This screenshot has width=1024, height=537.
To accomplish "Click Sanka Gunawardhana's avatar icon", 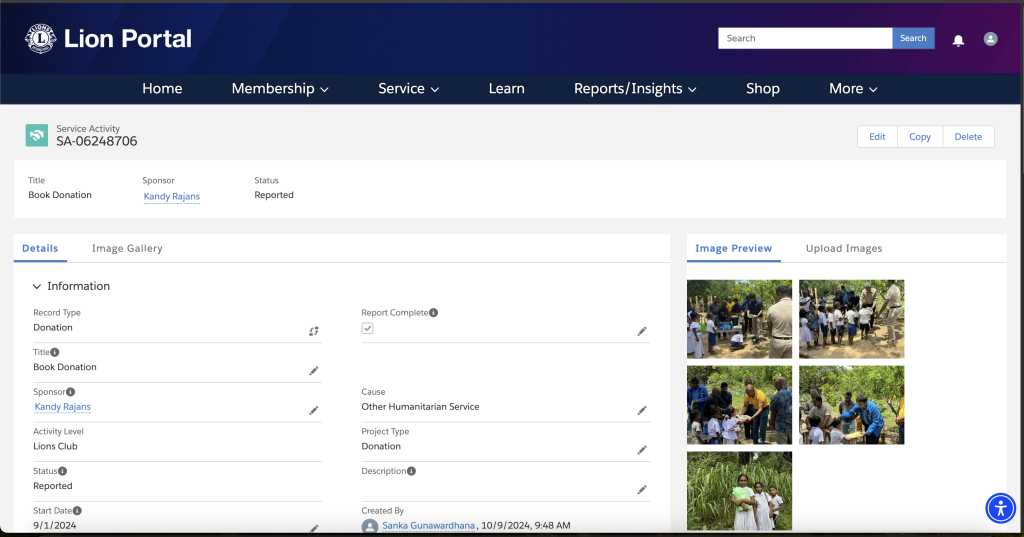I will (370, 526).
